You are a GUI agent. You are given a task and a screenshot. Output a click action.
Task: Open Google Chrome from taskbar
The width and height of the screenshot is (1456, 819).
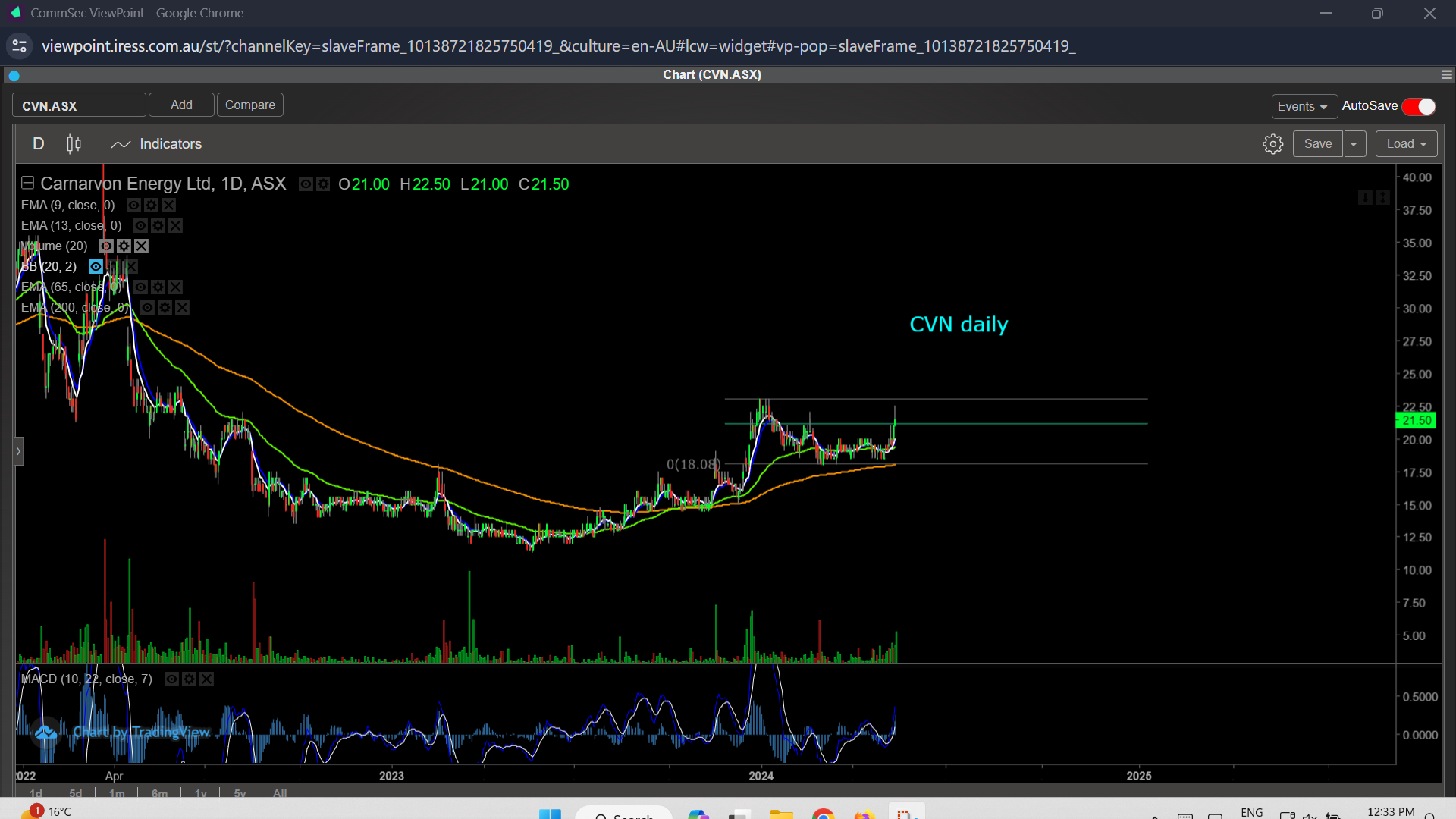pyautogui.click(x=823, y=814)
